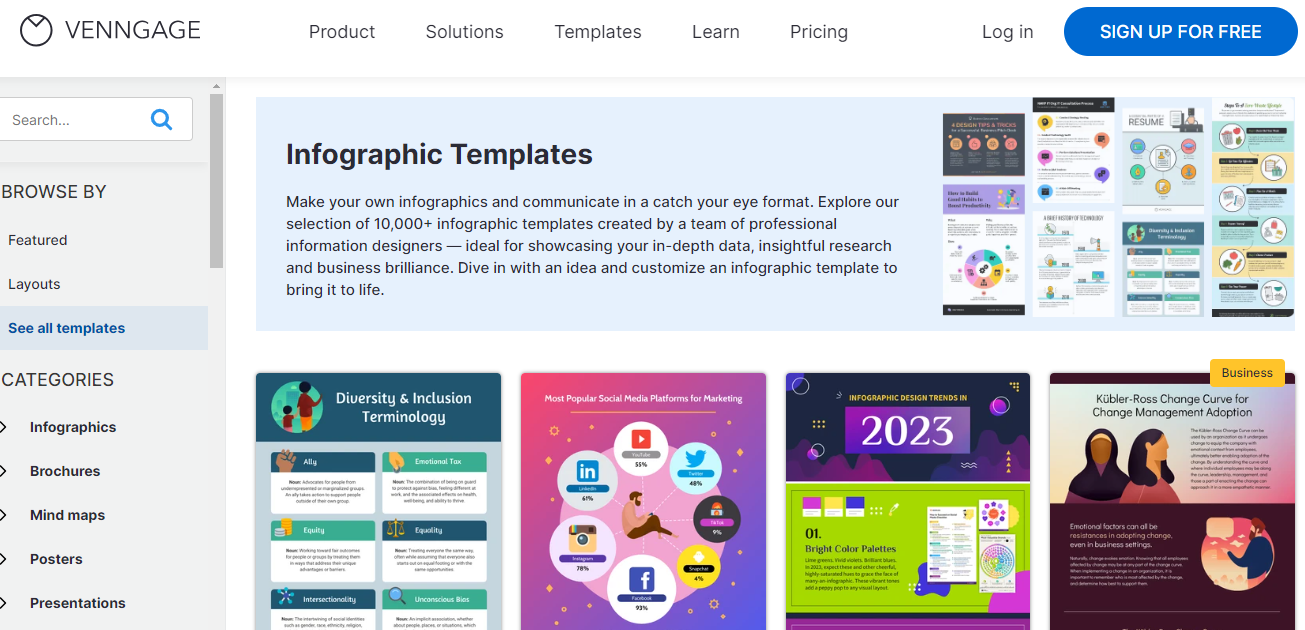Open the Mind maps category
This screenshot has height=630, width=1305.
click(67, 515)
